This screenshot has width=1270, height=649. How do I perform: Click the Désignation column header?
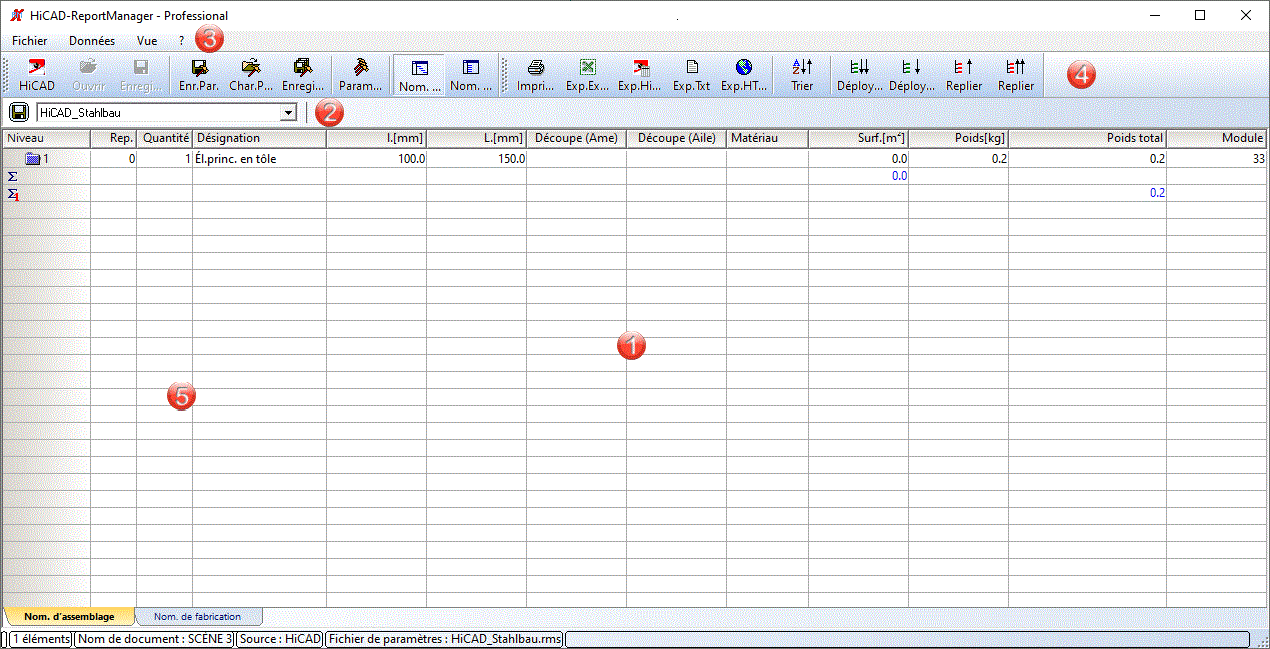coord(260,138)
